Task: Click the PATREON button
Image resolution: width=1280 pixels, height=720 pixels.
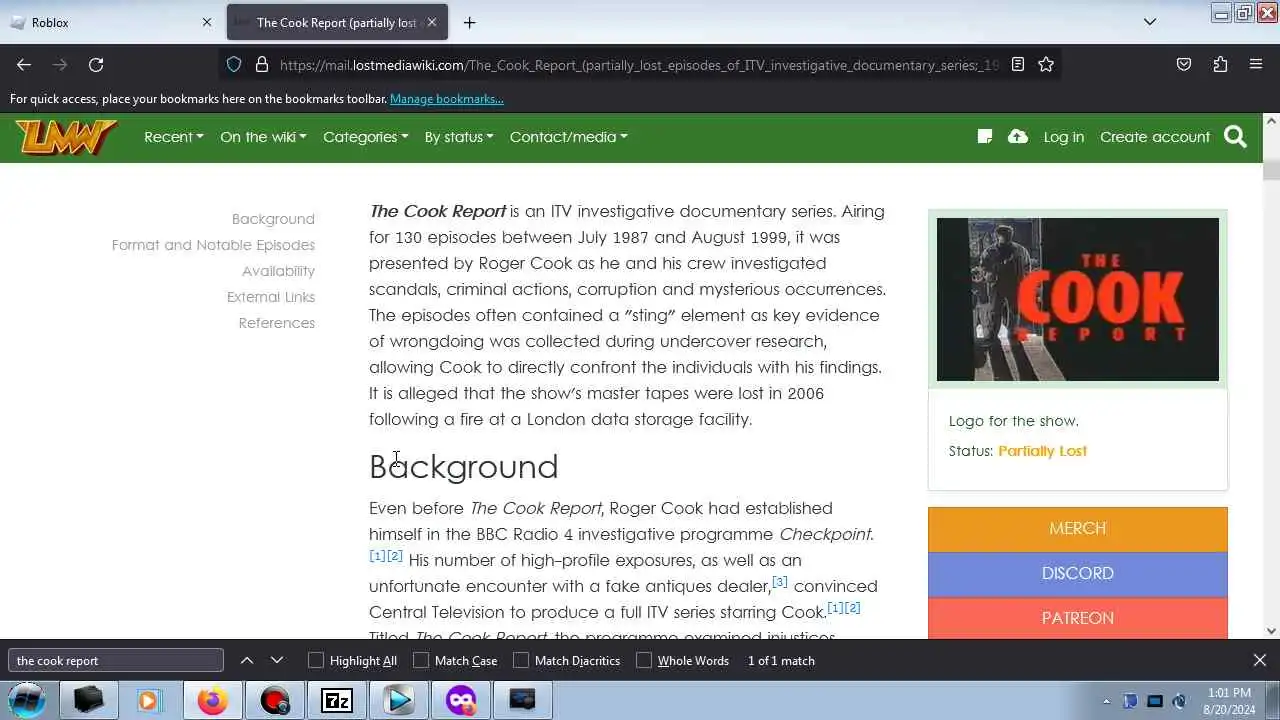Action: pyautogui.click(x=1077, y=618)
